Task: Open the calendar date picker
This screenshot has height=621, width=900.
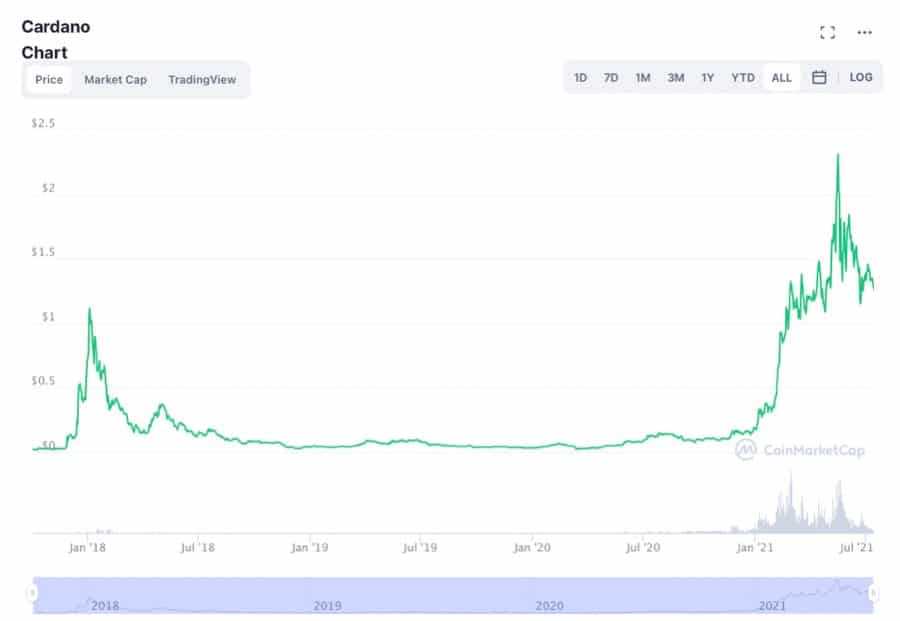Action: tap(817, 77)
